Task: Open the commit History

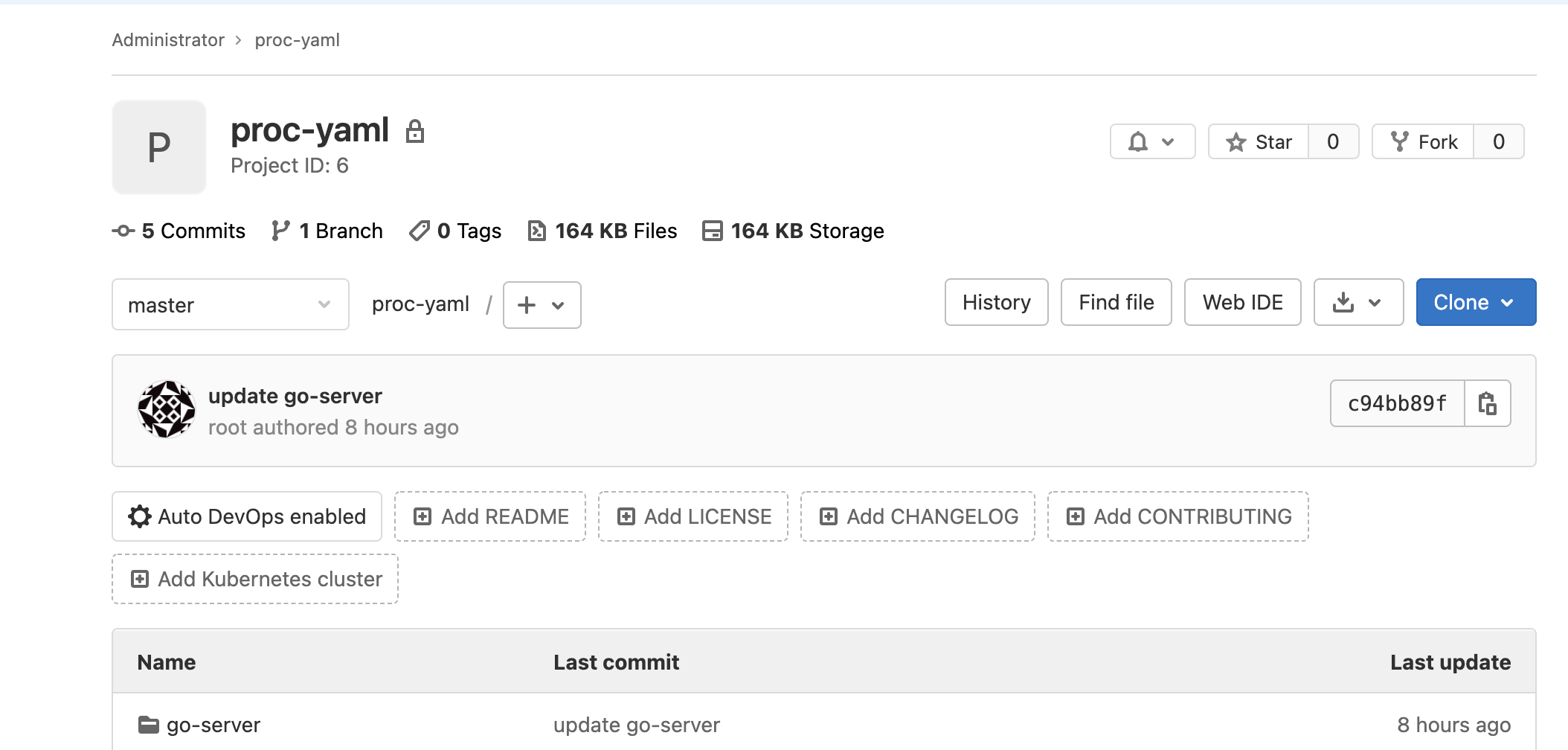Action: pyautogui.click(x=996, y=302)
